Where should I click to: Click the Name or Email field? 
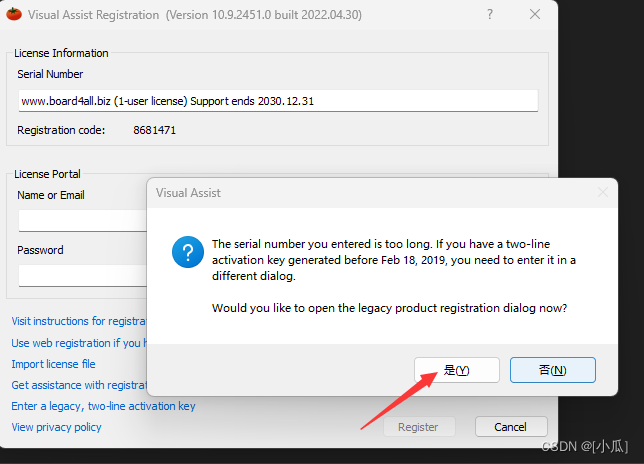point(83,221)
